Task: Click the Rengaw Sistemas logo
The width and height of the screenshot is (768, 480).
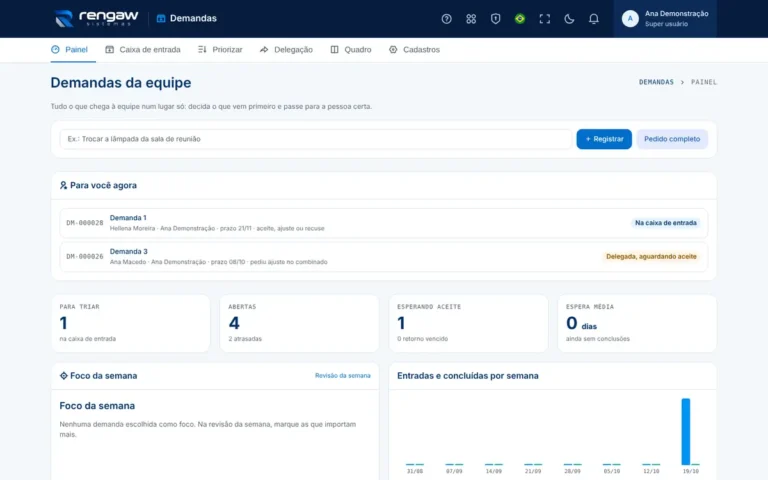Action: tap(96, 18)
